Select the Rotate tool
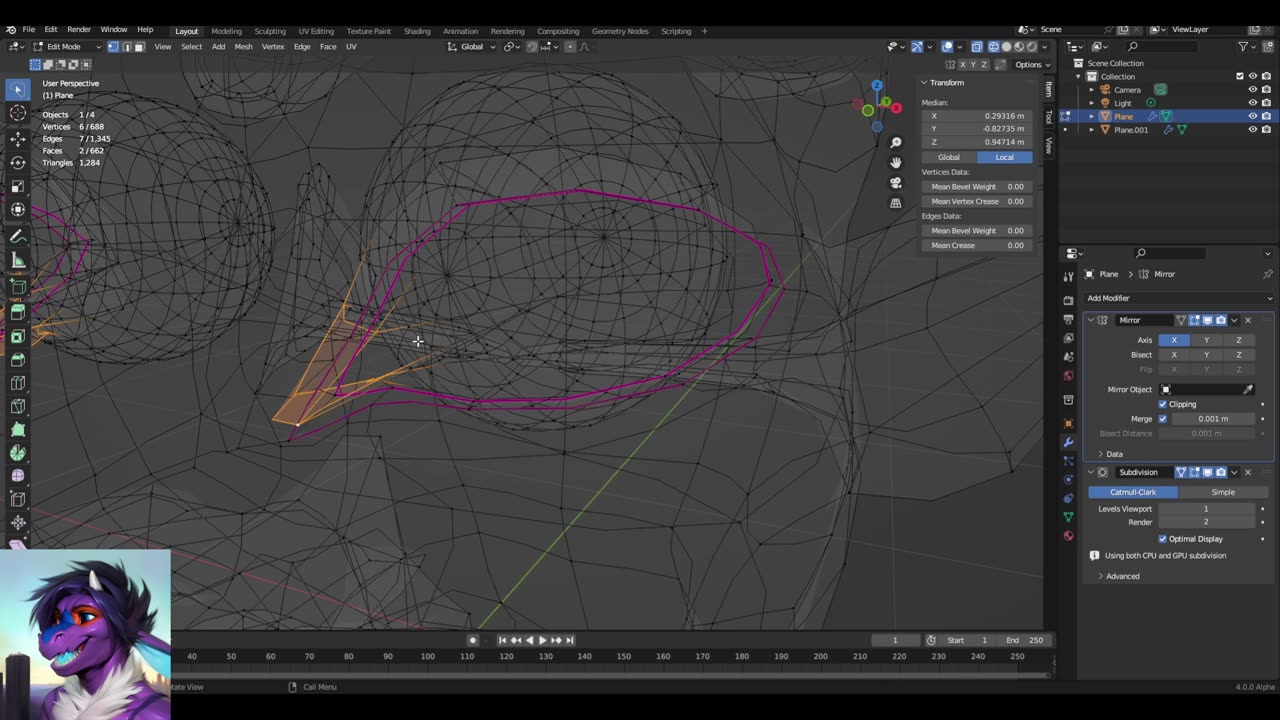1280x720 pixels. (x=18, y=162)
